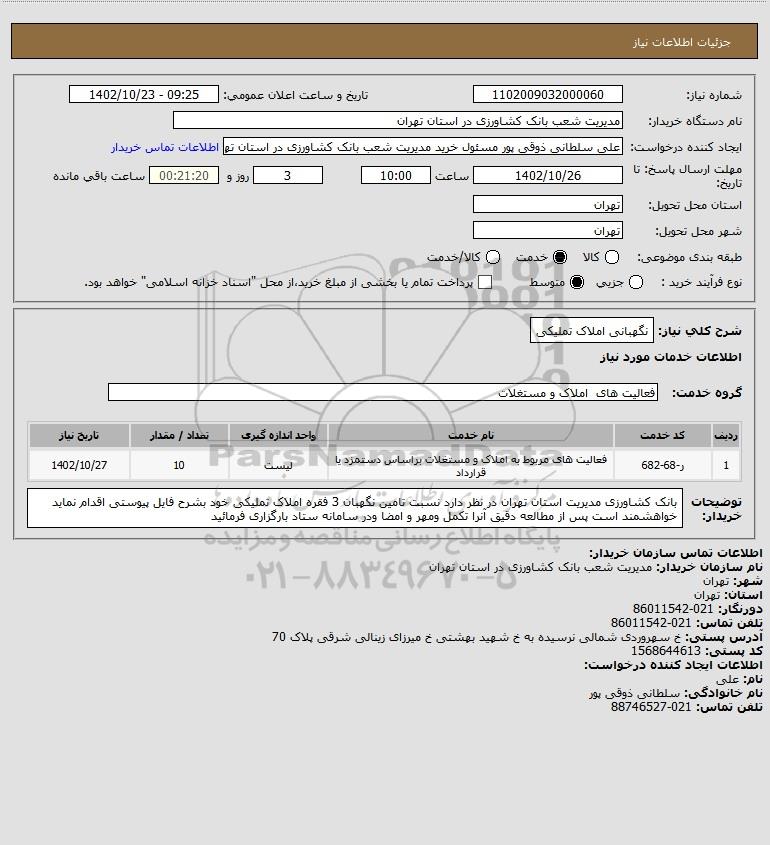The image size is (770, 845).
Task: Click the اطلاعات تماس سازمان خریدار heading
Action: [675, 553]
